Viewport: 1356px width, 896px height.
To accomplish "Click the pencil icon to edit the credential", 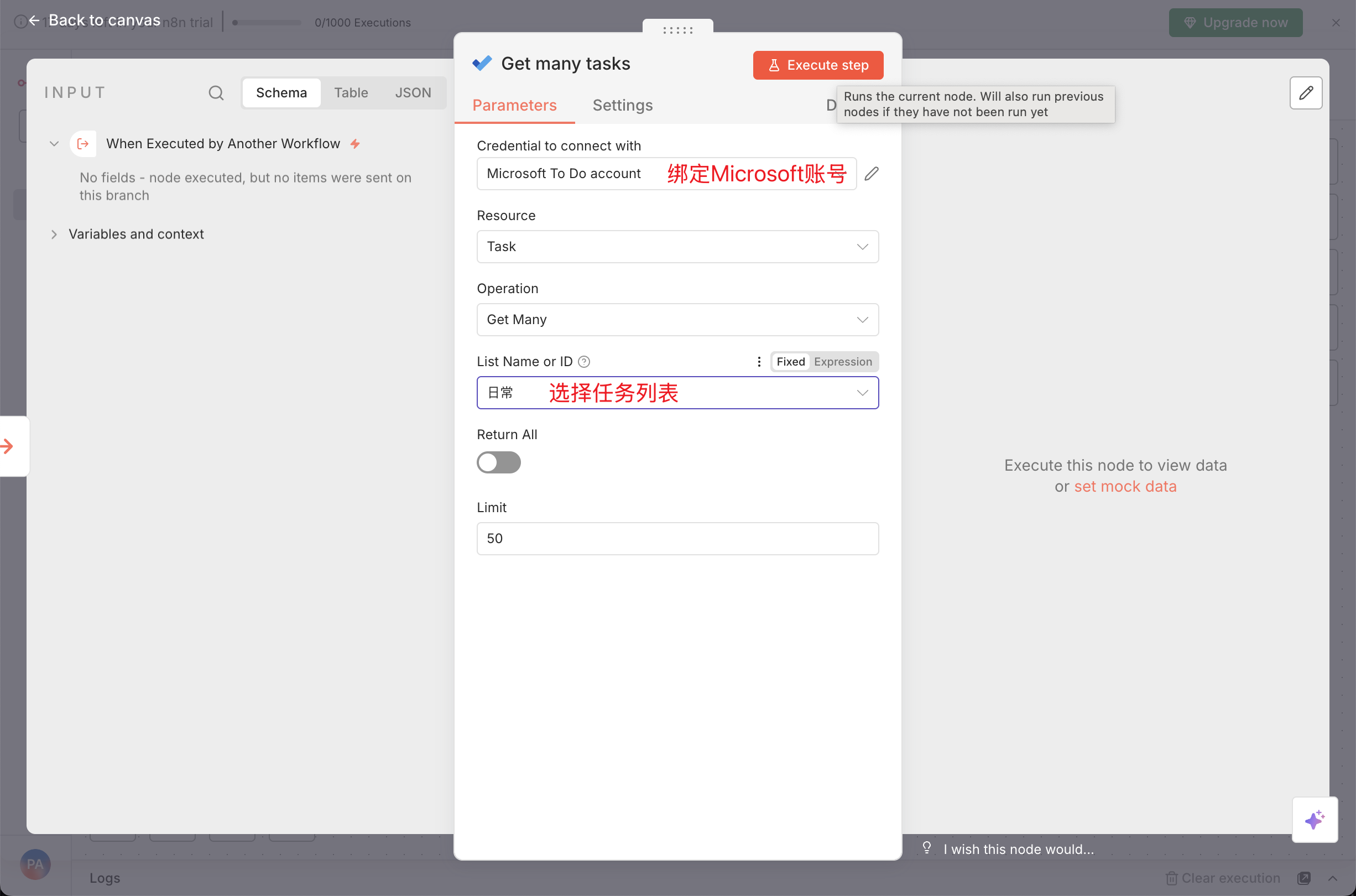I will [871, 174].
